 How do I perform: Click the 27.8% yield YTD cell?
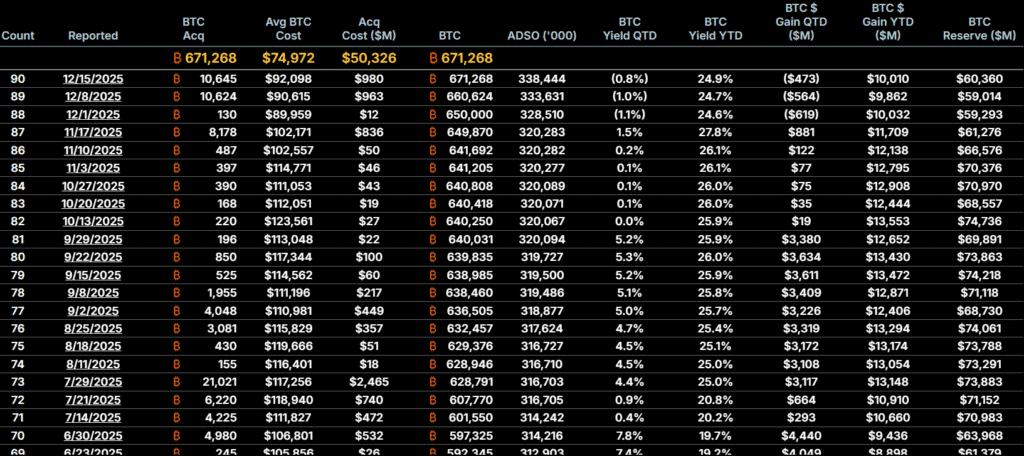point(716,133)
